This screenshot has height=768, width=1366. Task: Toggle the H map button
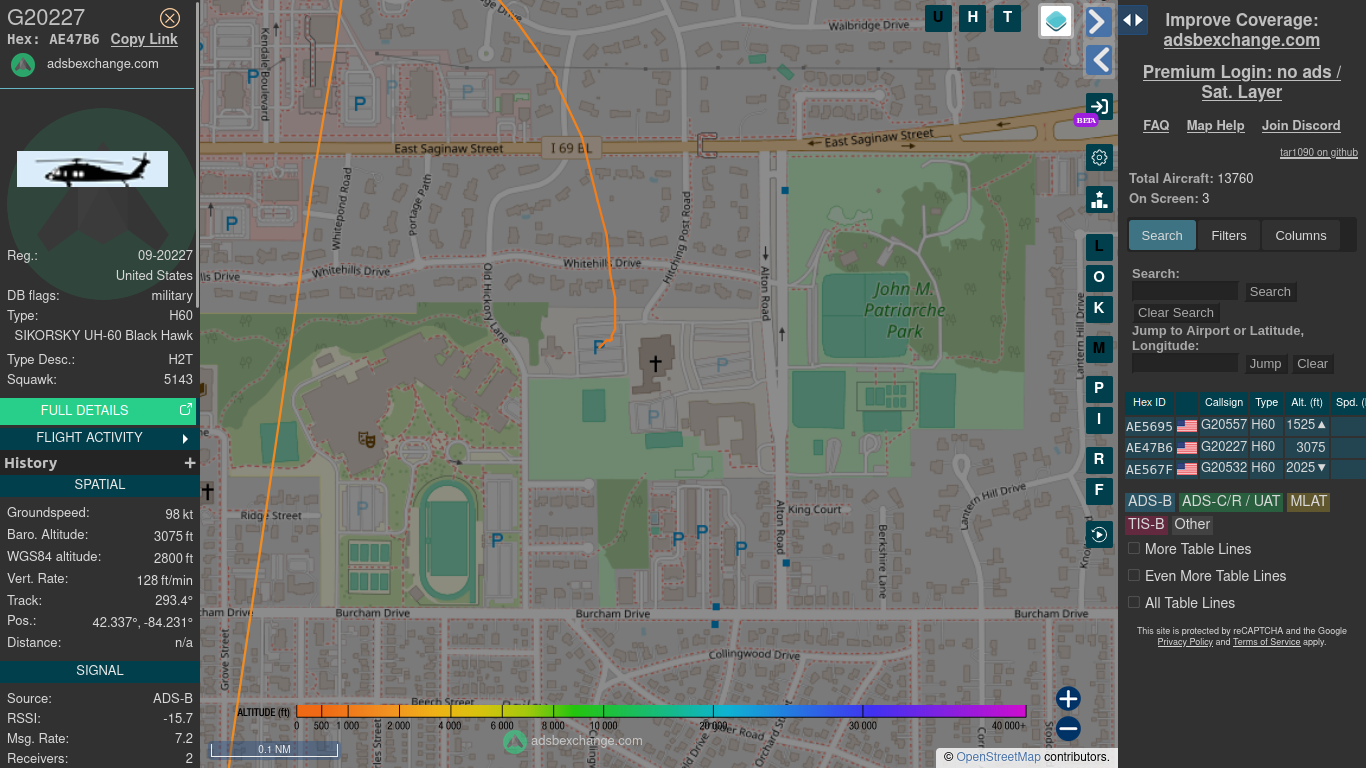(973, 17)
